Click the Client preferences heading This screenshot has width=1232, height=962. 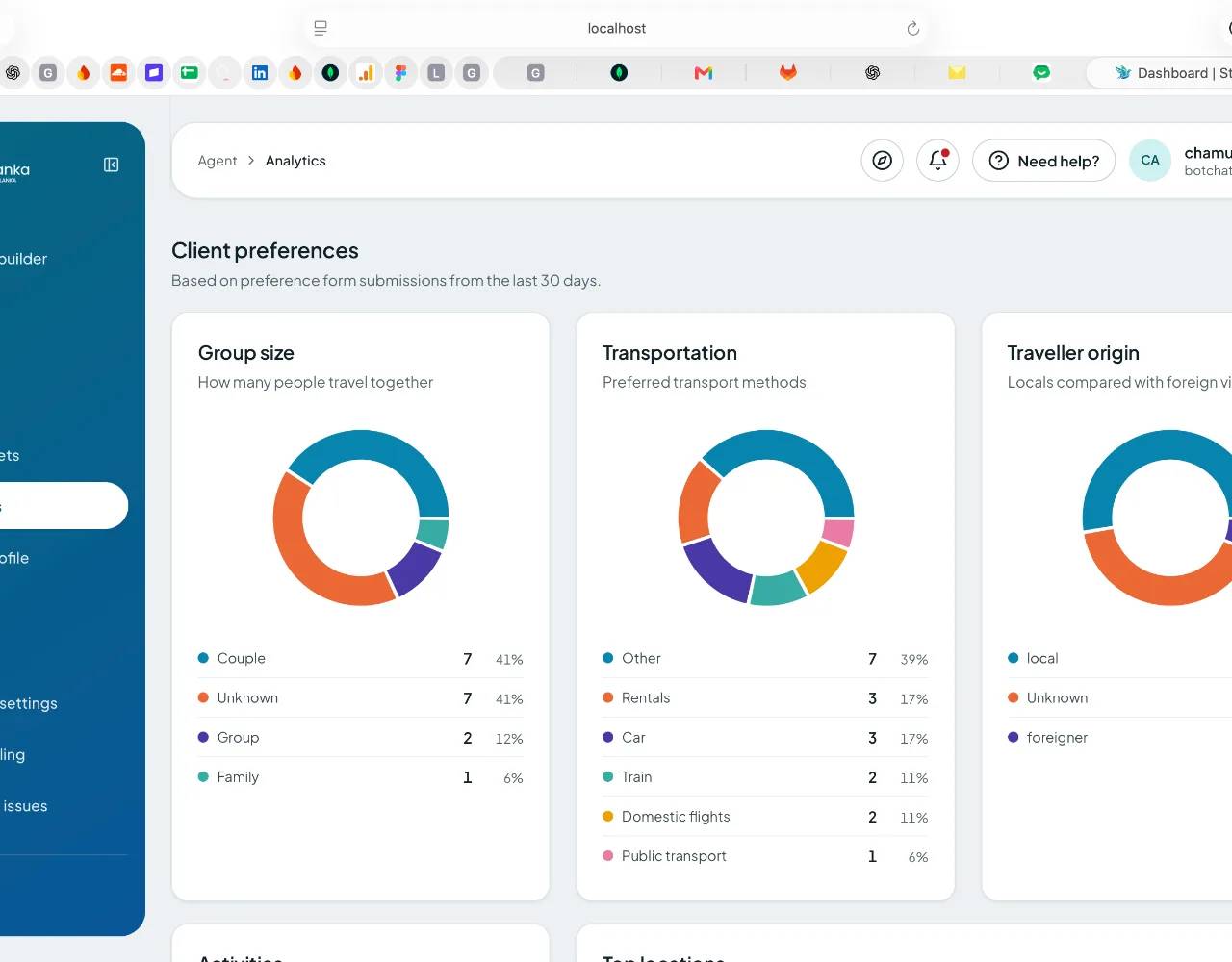[265, 251]
